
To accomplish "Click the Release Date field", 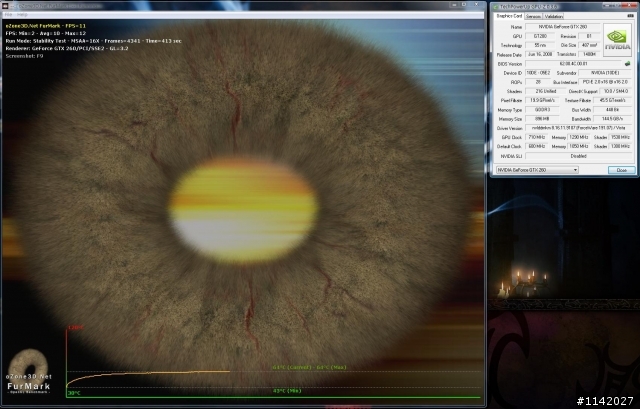I will [x=540, y=54].
